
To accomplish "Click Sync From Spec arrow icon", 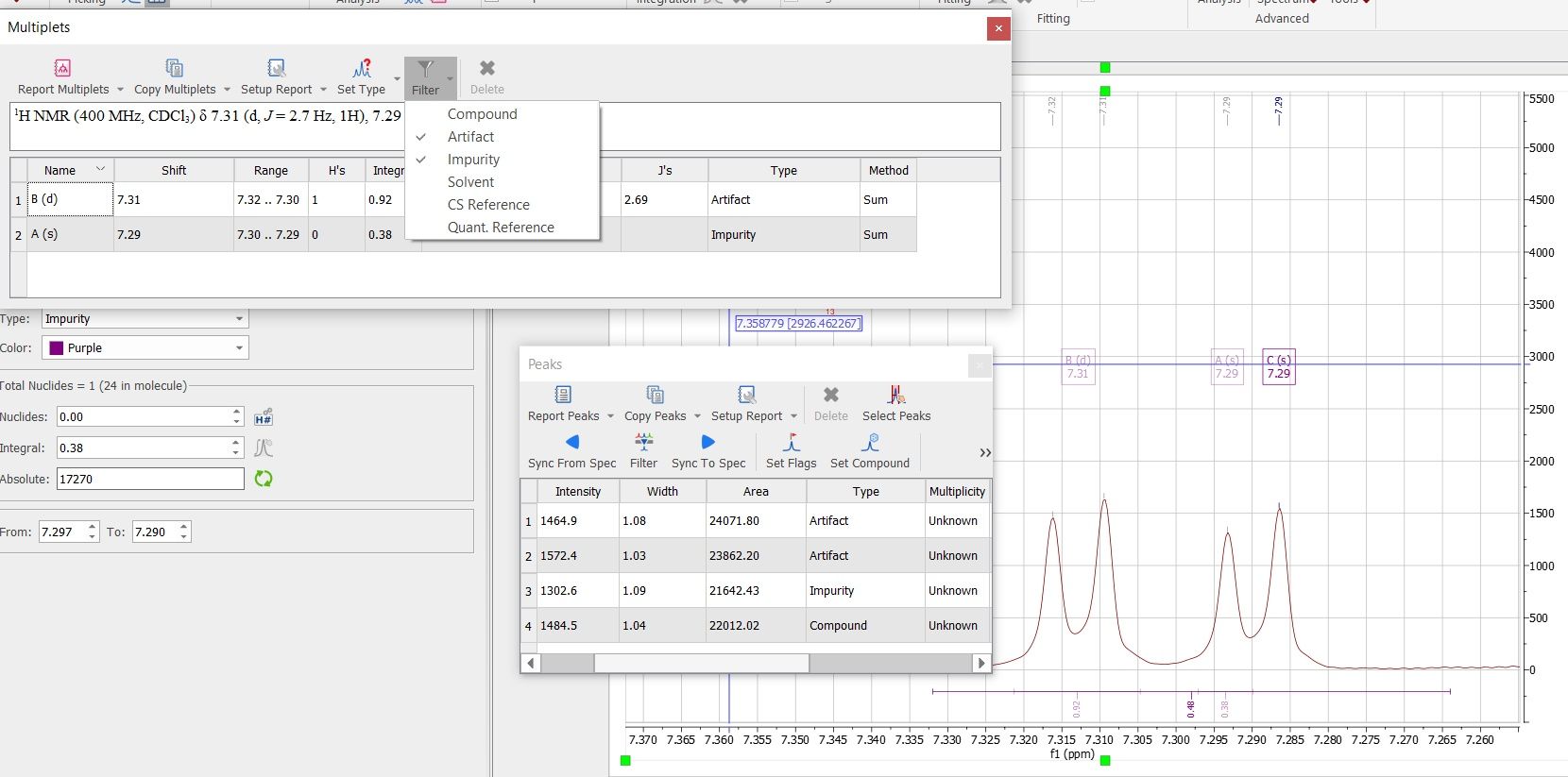I will point(571,442).
